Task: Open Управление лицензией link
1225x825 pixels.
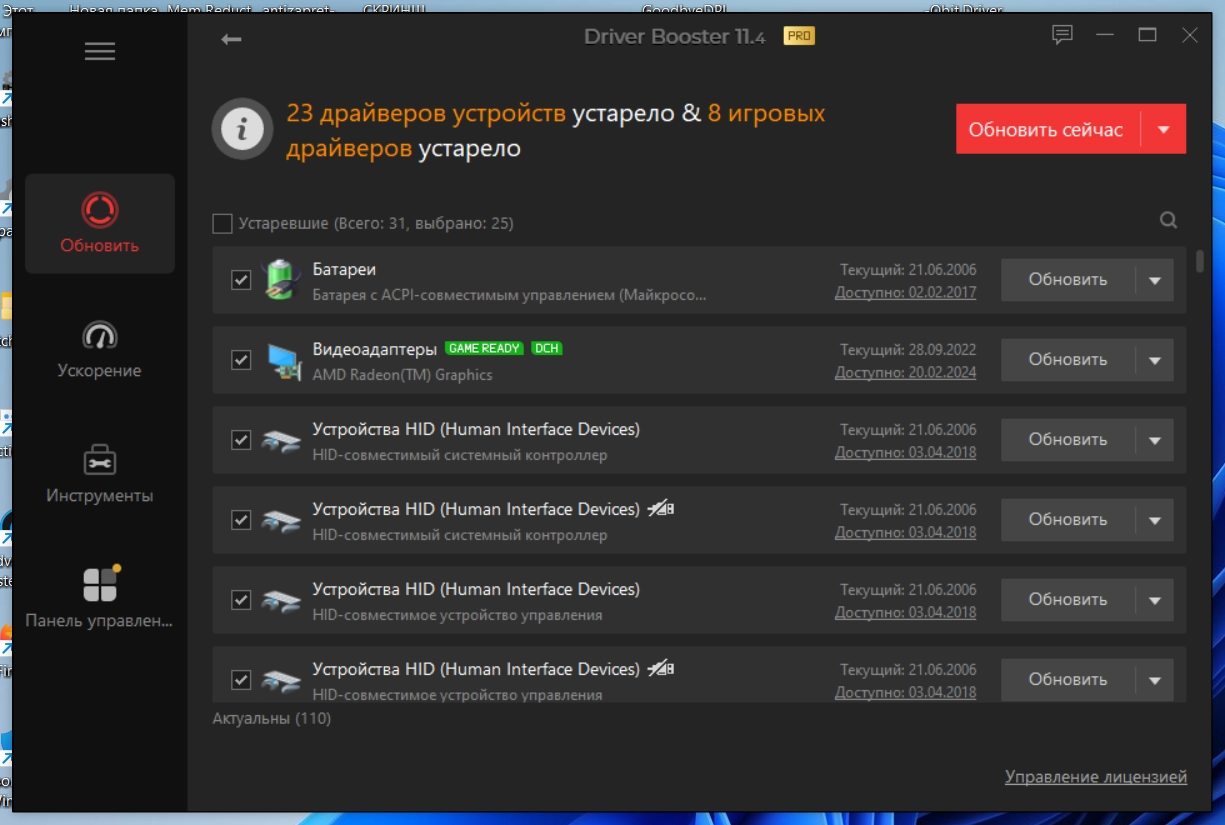Action: pos(1096,777)
